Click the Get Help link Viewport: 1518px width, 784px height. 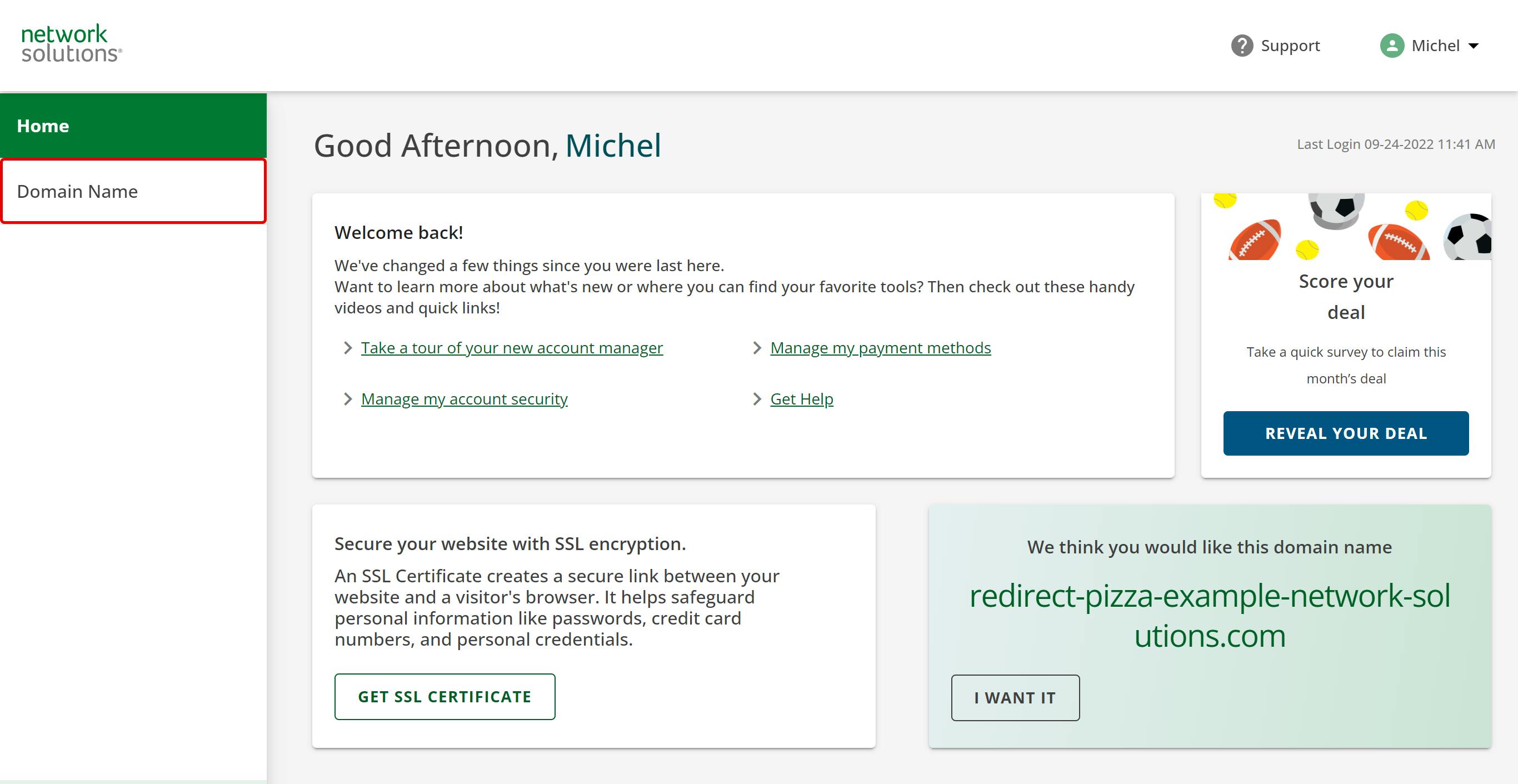pos(801,399)
